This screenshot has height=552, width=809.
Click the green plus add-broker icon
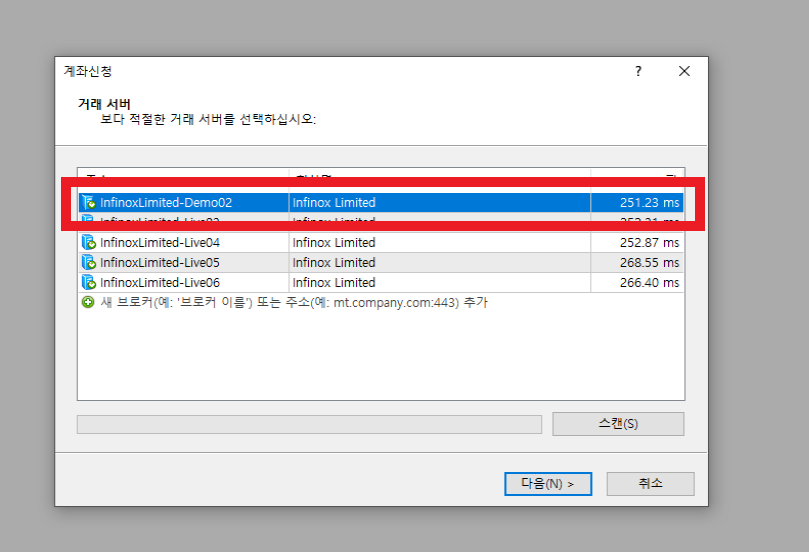click(88, 302)
